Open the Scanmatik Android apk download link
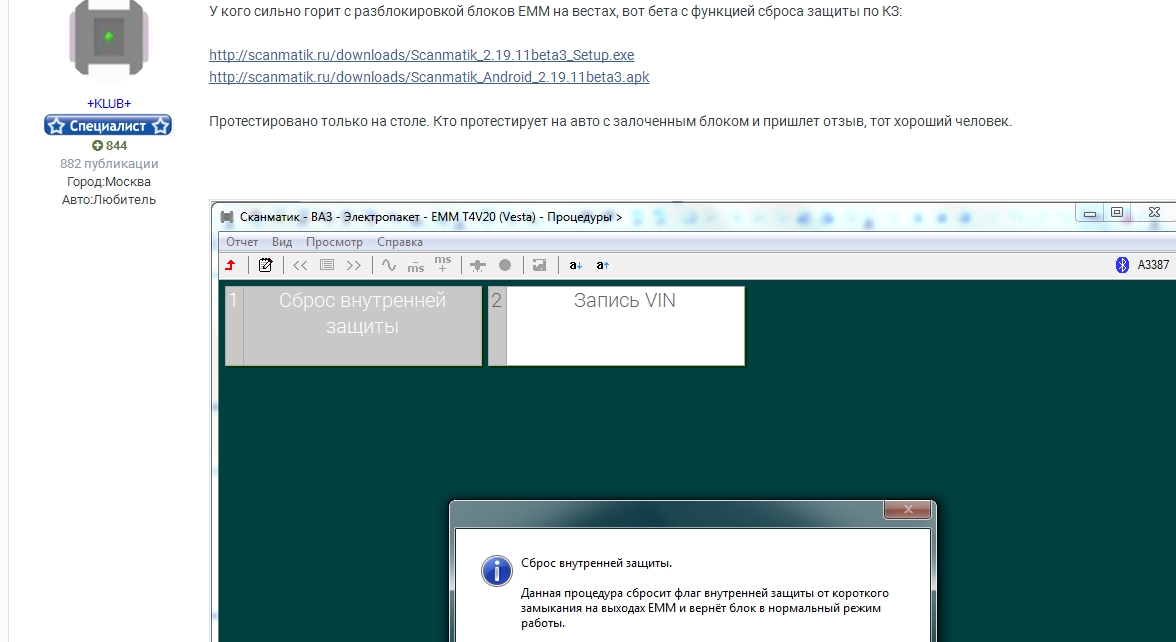The width and height of the screenshot is (1176, 642). pos(429,77)
